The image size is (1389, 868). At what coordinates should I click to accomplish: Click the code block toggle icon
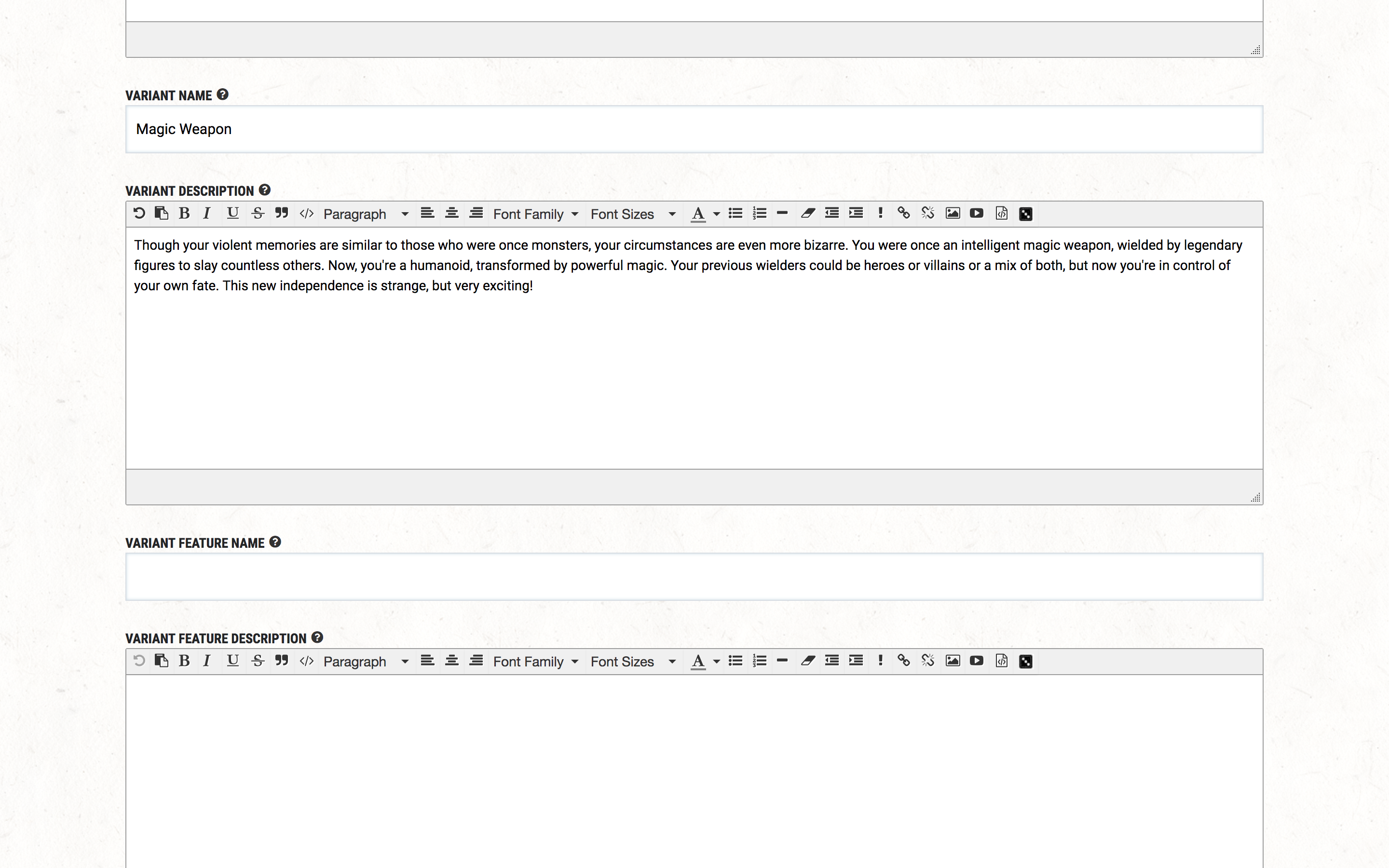[307, 214]
